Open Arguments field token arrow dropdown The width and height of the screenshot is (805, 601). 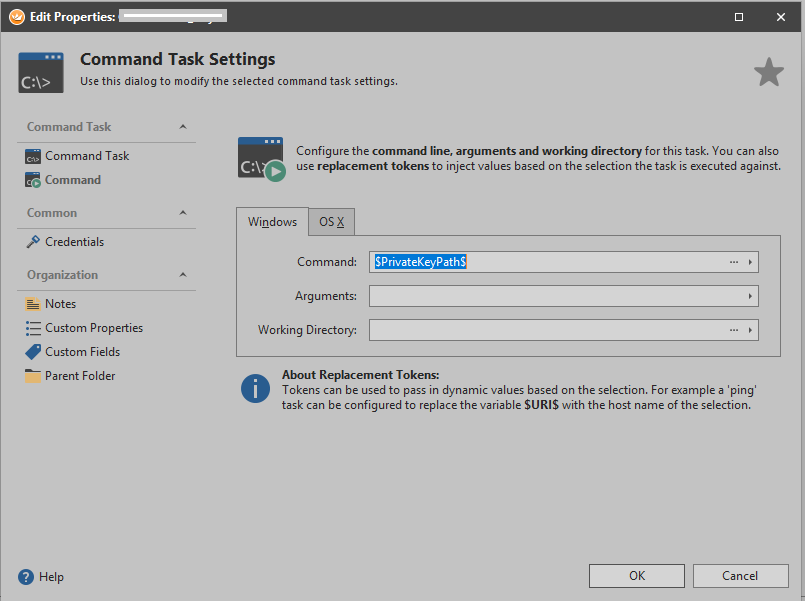(750, 296)
